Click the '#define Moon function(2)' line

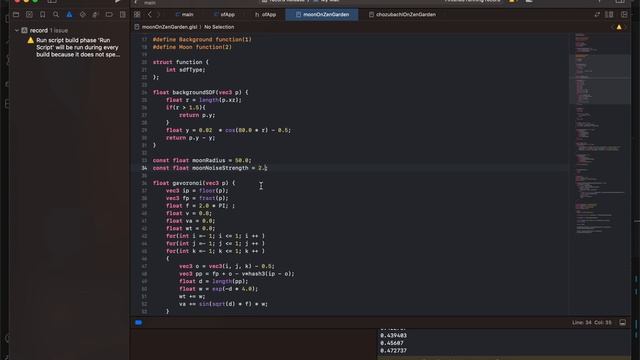point(192,47)
